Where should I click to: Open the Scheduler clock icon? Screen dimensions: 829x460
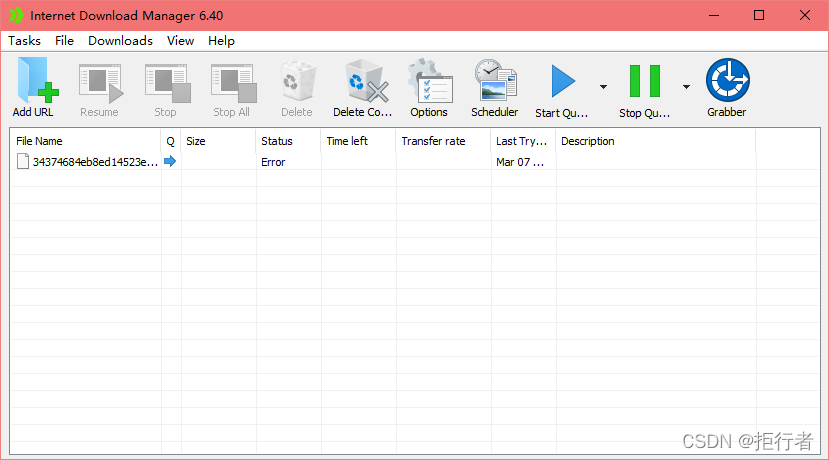click(x=495, y=80)
